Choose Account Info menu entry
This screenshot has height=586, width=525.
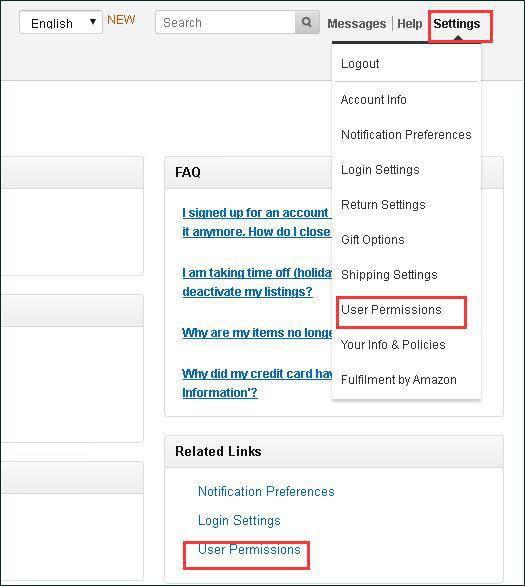(x=374, y=100)
